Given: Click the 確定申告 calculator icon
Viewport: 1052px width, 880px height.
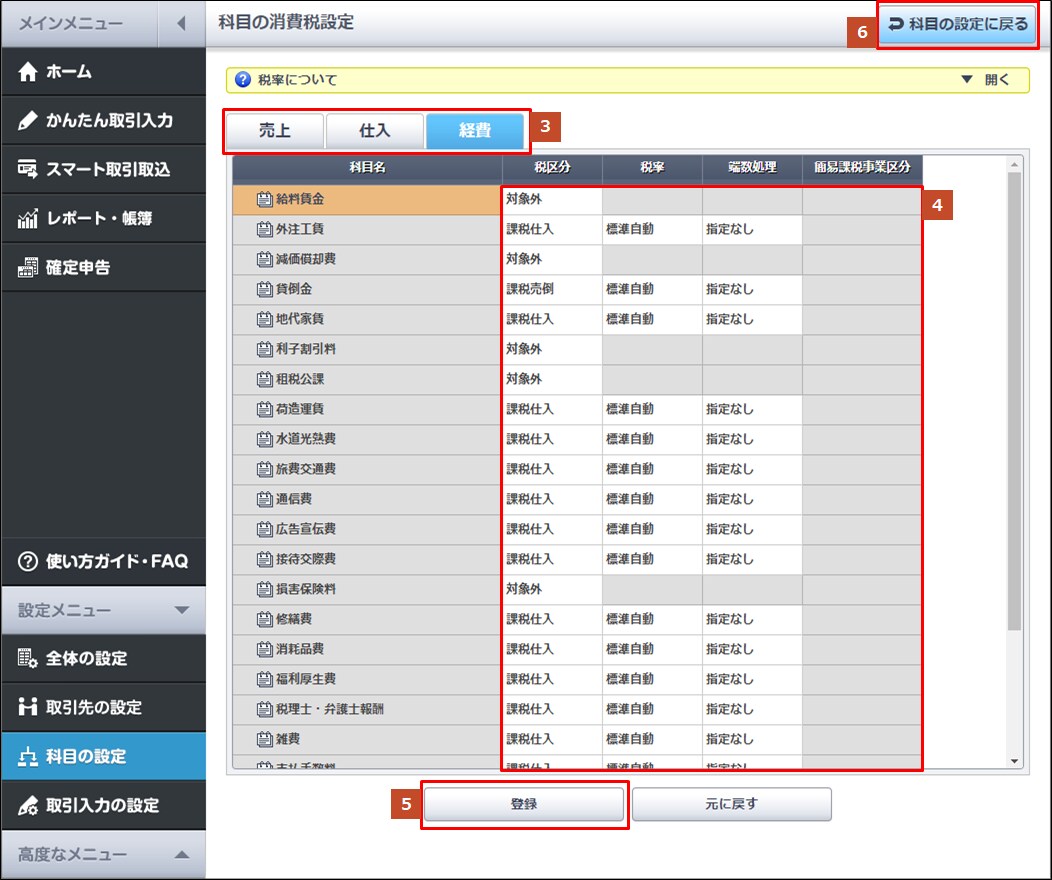Looking at the screenshot, I should click(x=27, y=267).
